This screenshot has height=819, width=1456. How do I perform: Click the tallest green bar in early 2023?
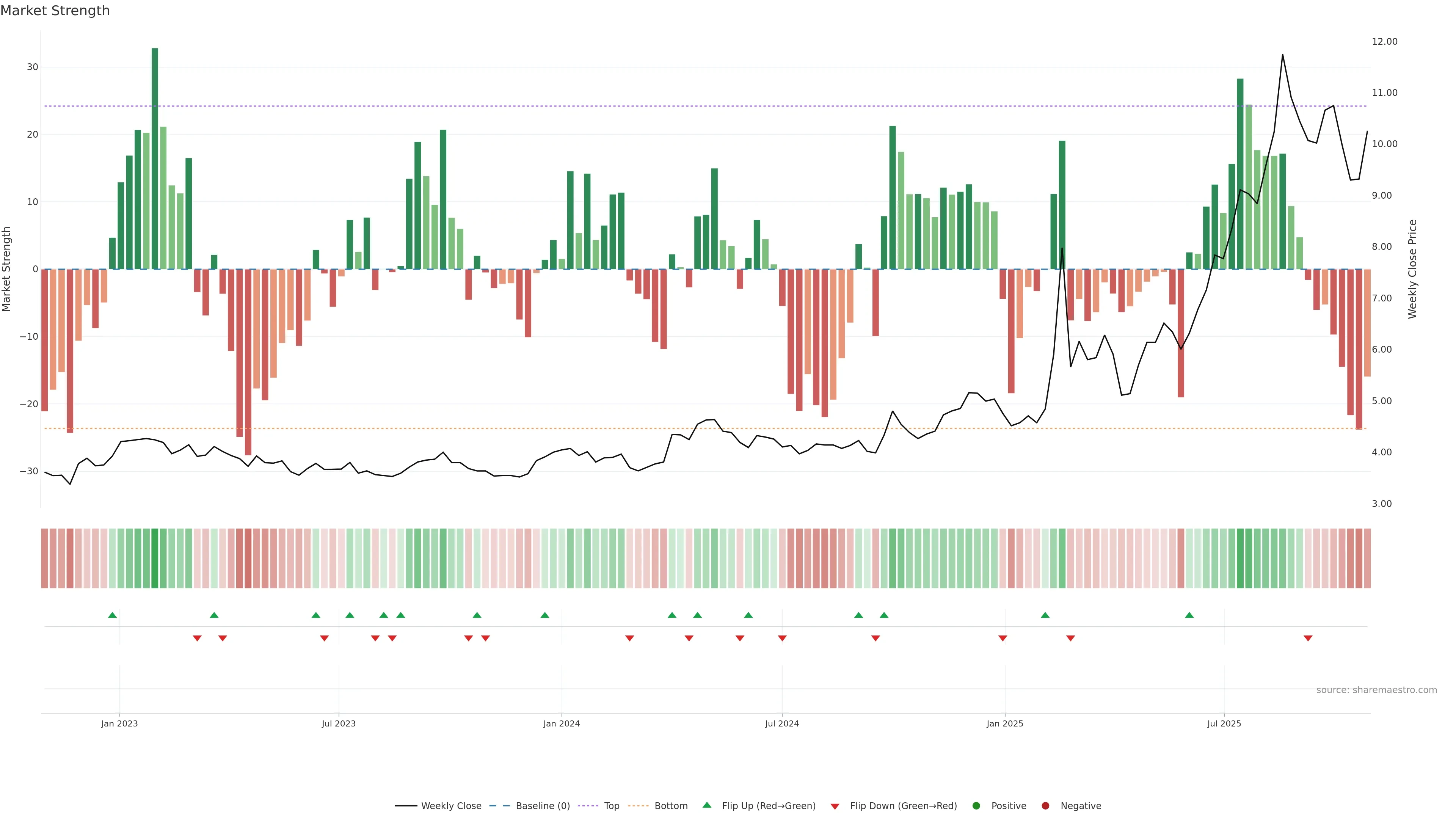(155, 158)
